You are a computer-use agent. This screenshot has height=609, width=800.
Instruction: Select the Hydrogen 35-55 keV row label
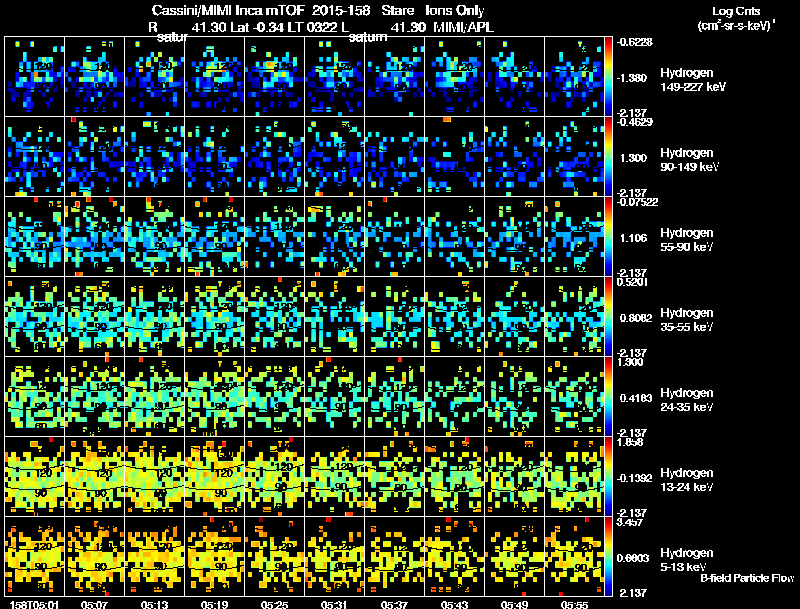(x=687, y=320)
